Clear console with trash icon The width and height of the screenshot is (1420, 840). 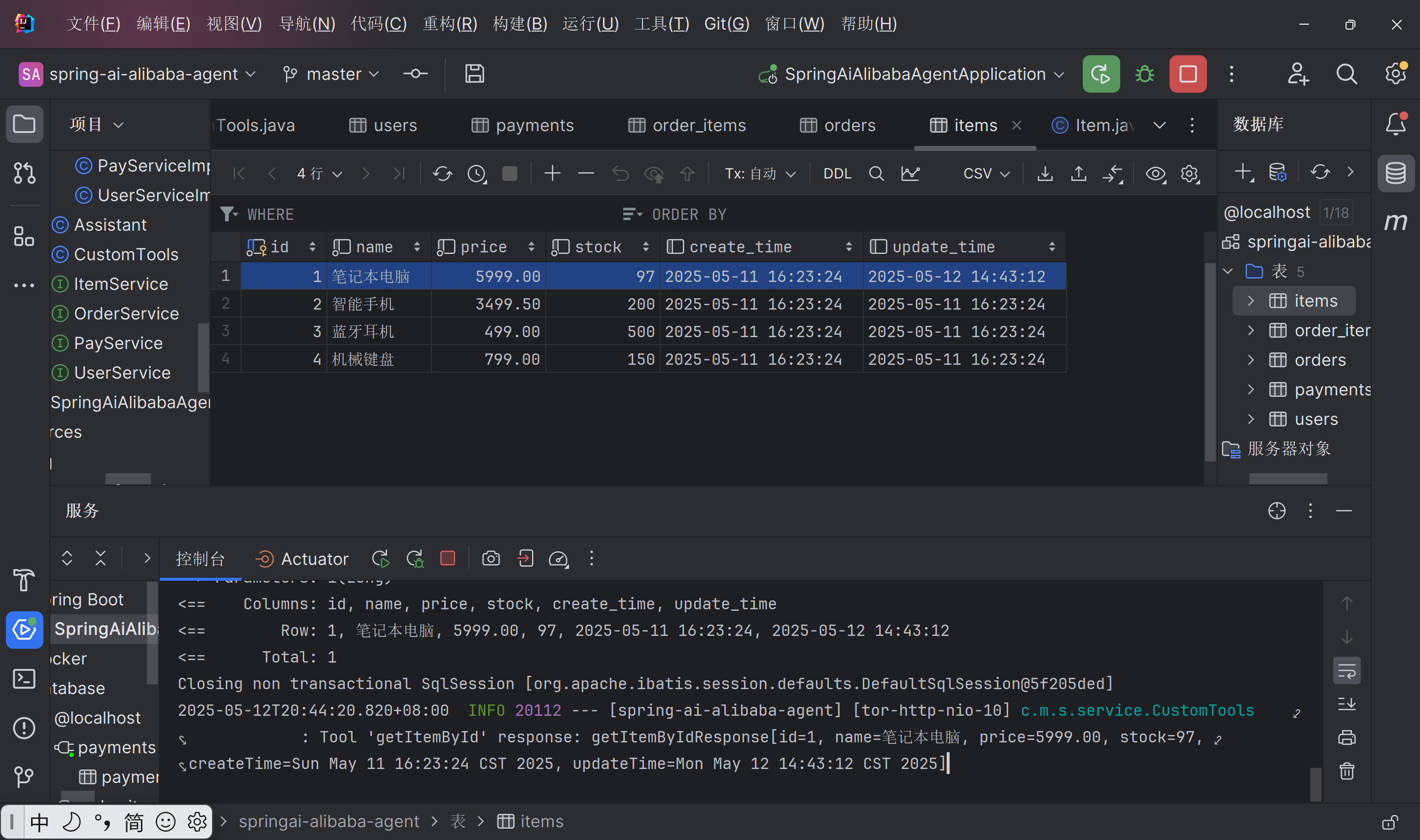click(x=1347, y=771)
